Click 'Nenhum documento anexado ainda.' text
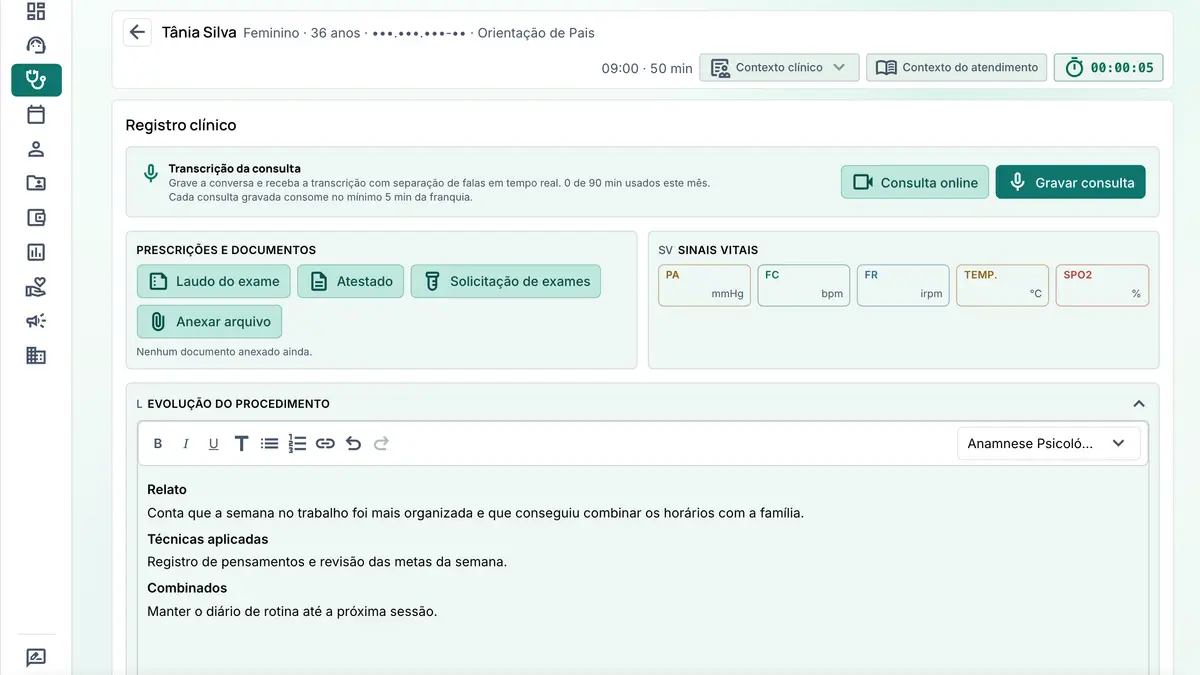The height and width of the screenshot is (675, 1200). pos(224,352)
